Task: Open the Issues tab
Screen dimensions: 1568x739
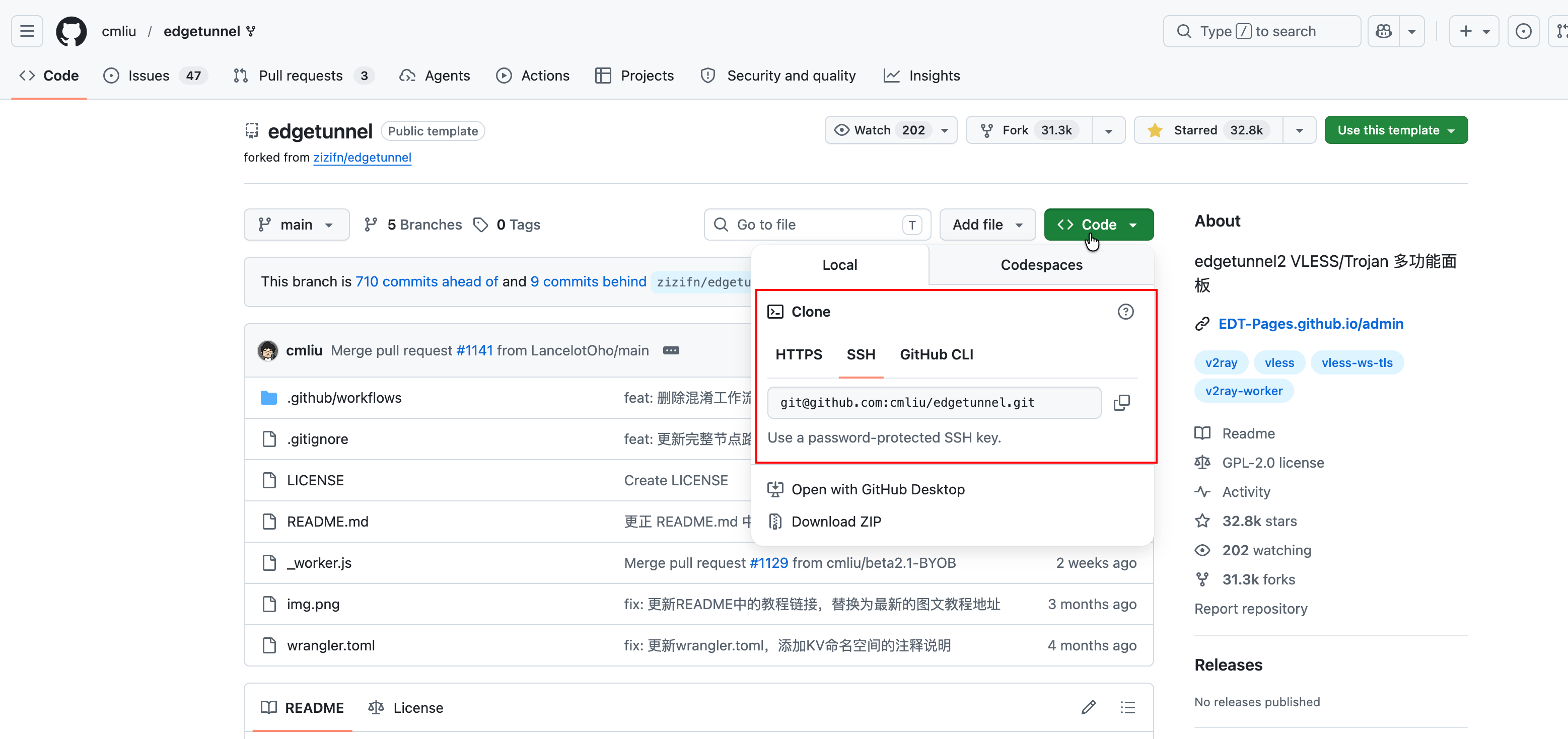Action: coord(155,76)
